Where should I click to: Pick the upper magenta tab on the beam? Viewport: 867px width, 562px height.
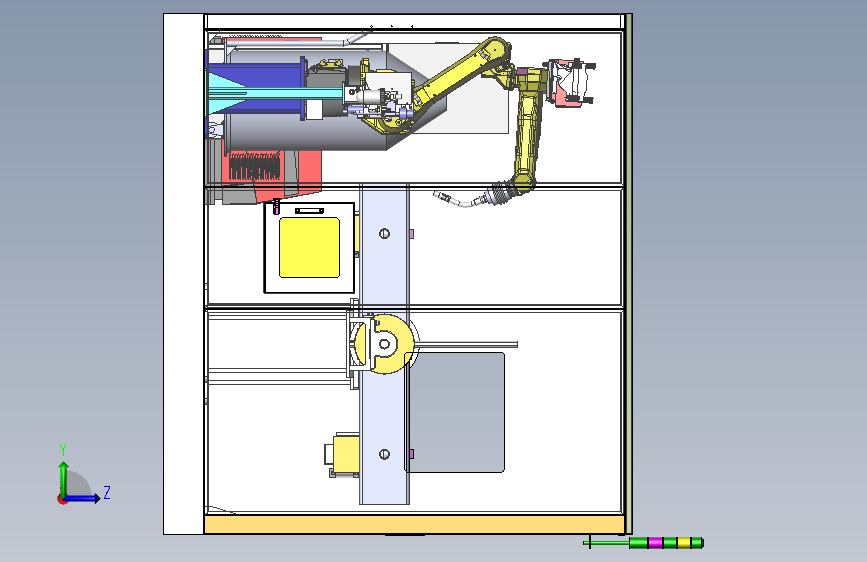point(411,234)
